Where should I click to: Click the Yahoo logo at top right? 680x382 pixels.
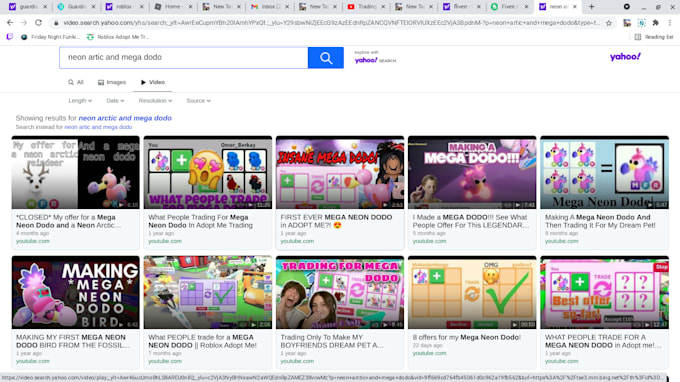click(625, 57)
